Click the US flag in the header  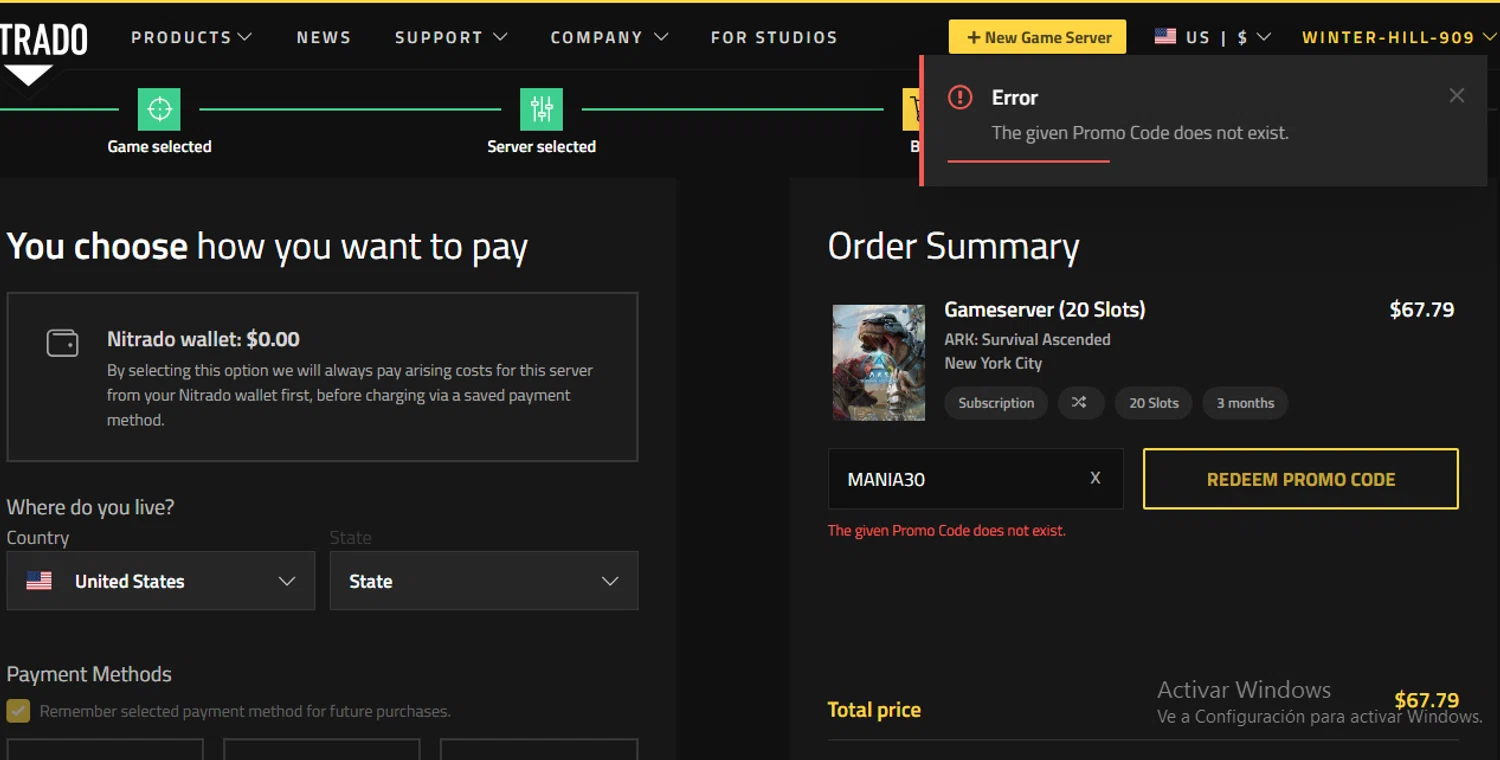pos(1165,36)
